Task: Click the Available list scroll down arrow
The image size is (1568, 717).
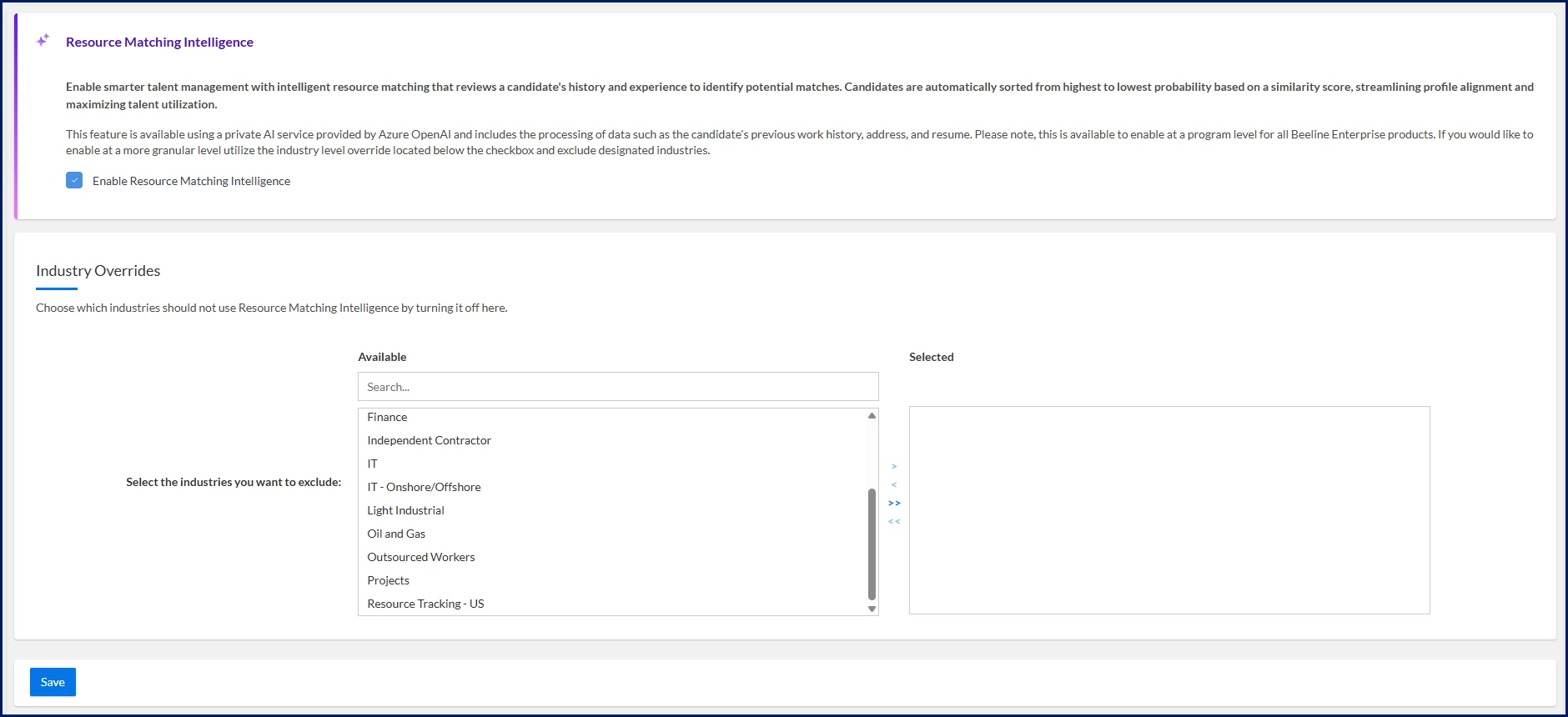Action: 872,609
